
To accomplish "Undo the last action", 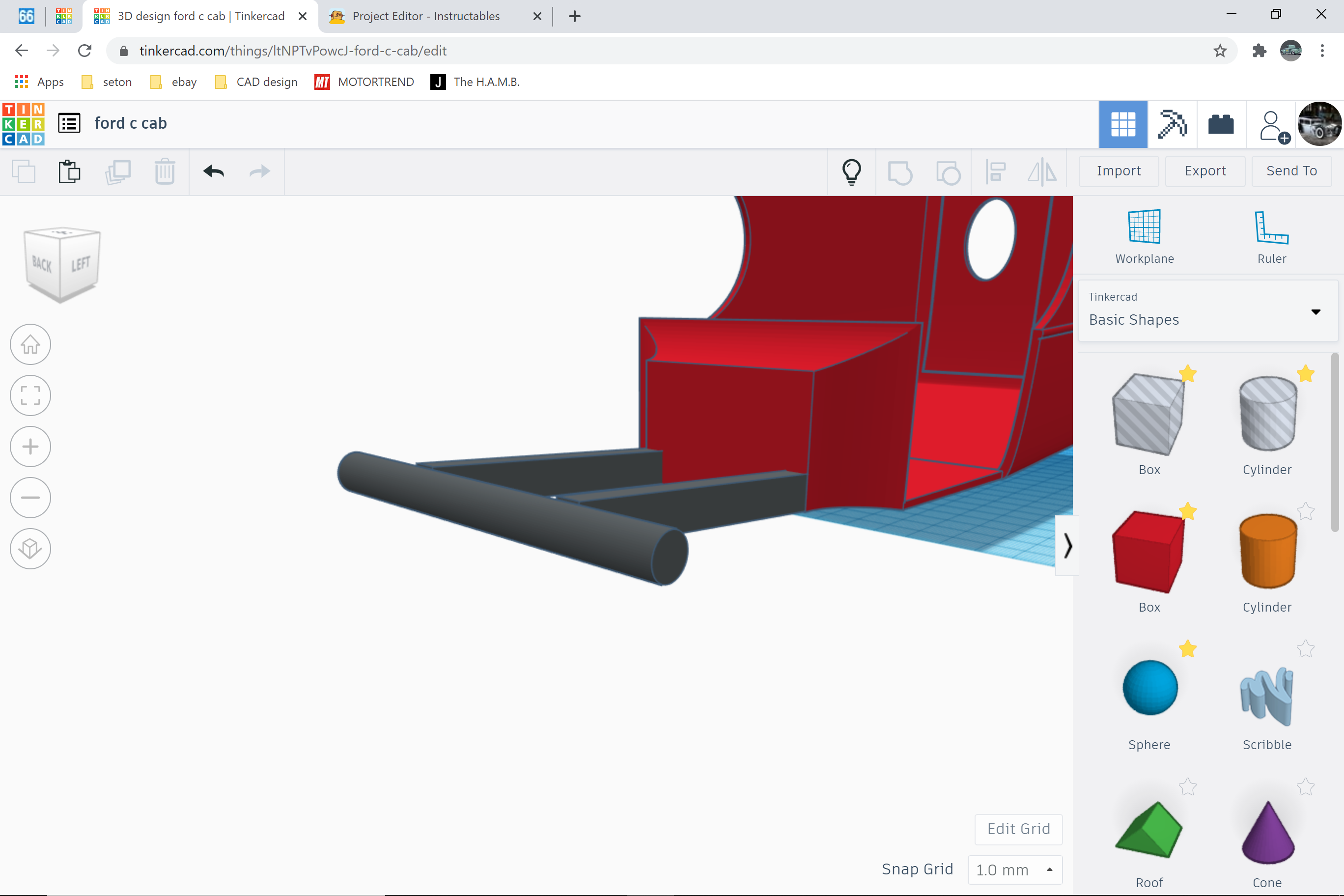I will (214, 171).
